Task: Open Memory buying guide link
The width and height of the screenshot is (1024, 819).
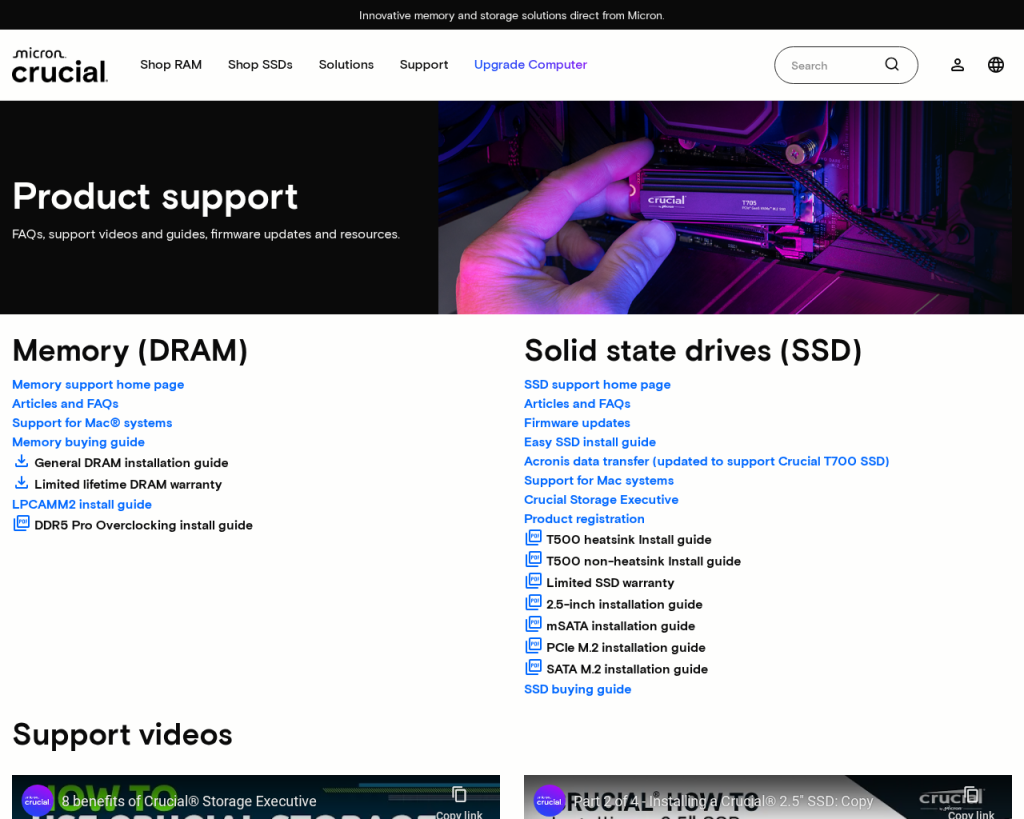Action: 78,442
